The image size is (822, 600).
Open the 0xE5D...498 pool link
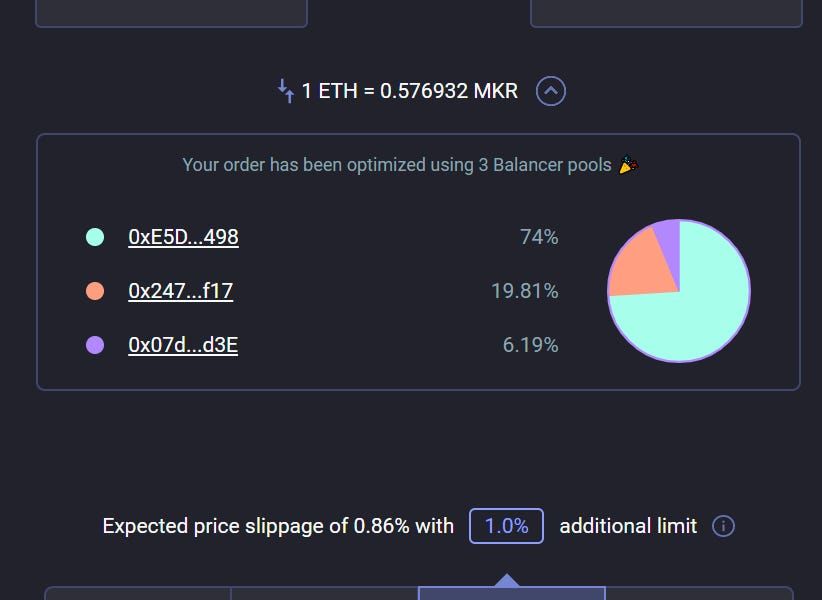coord(183,237)
